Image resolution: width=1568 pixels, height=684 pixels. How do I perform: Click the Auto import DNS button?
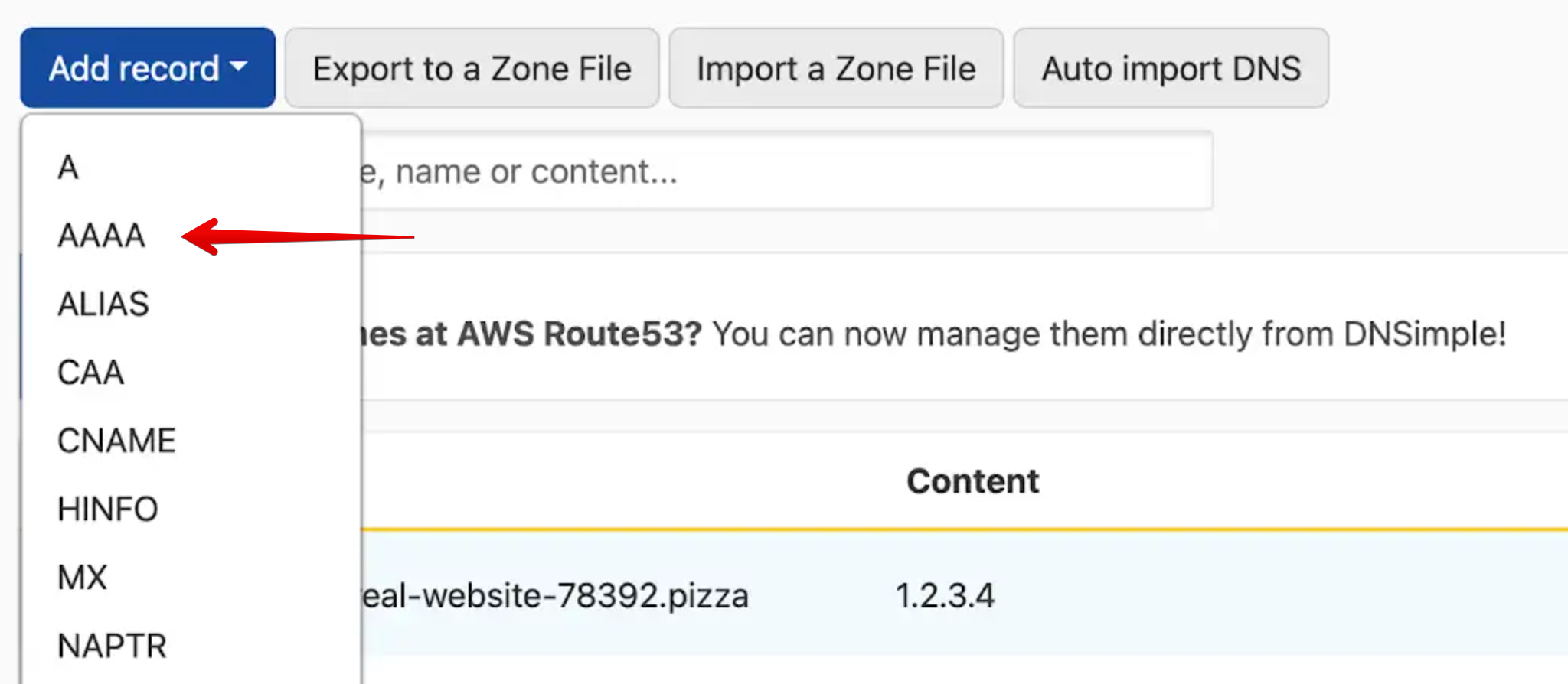[x=1171, y=68]
